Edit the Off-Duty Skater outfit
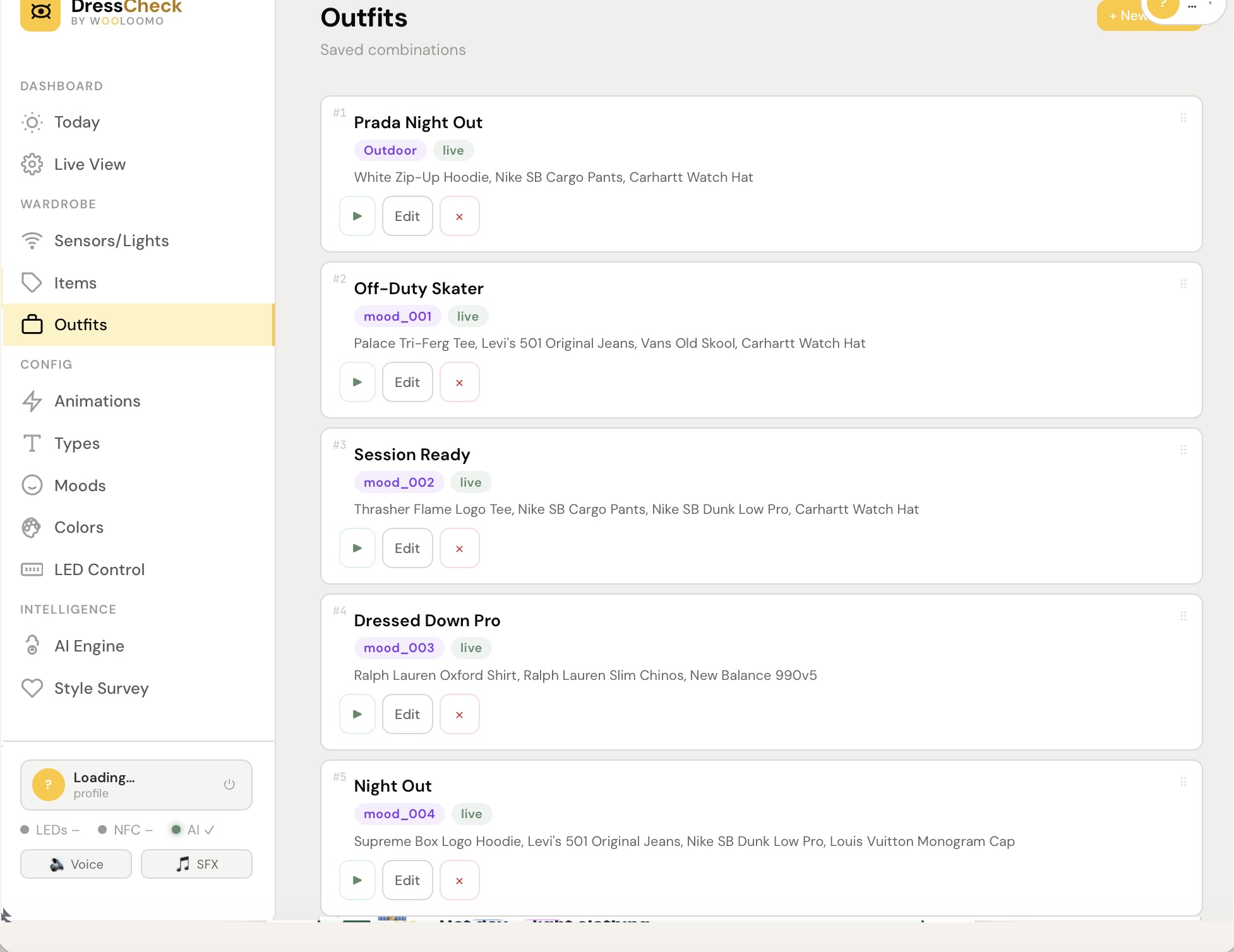 point(407,382)
